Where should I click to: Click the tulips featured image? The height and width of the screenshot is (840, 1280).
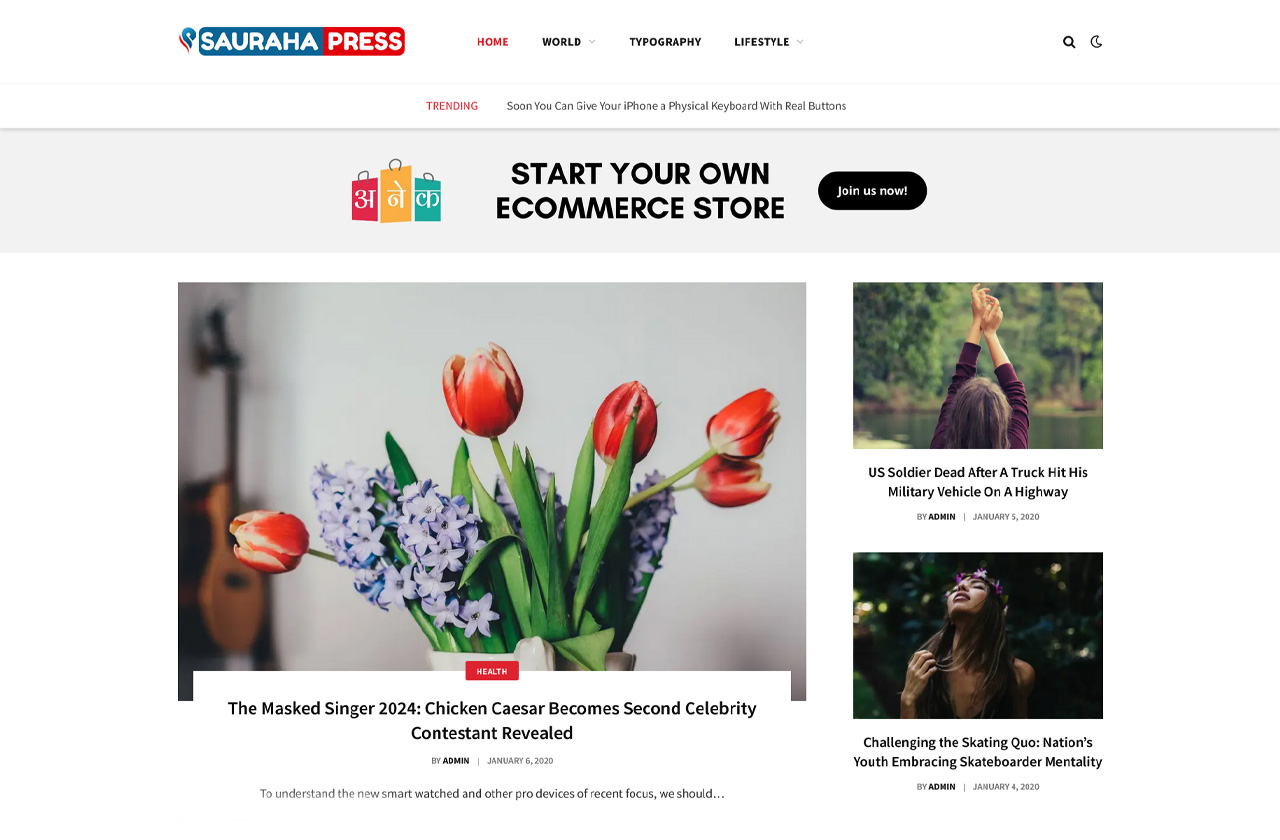click(492, 476)
